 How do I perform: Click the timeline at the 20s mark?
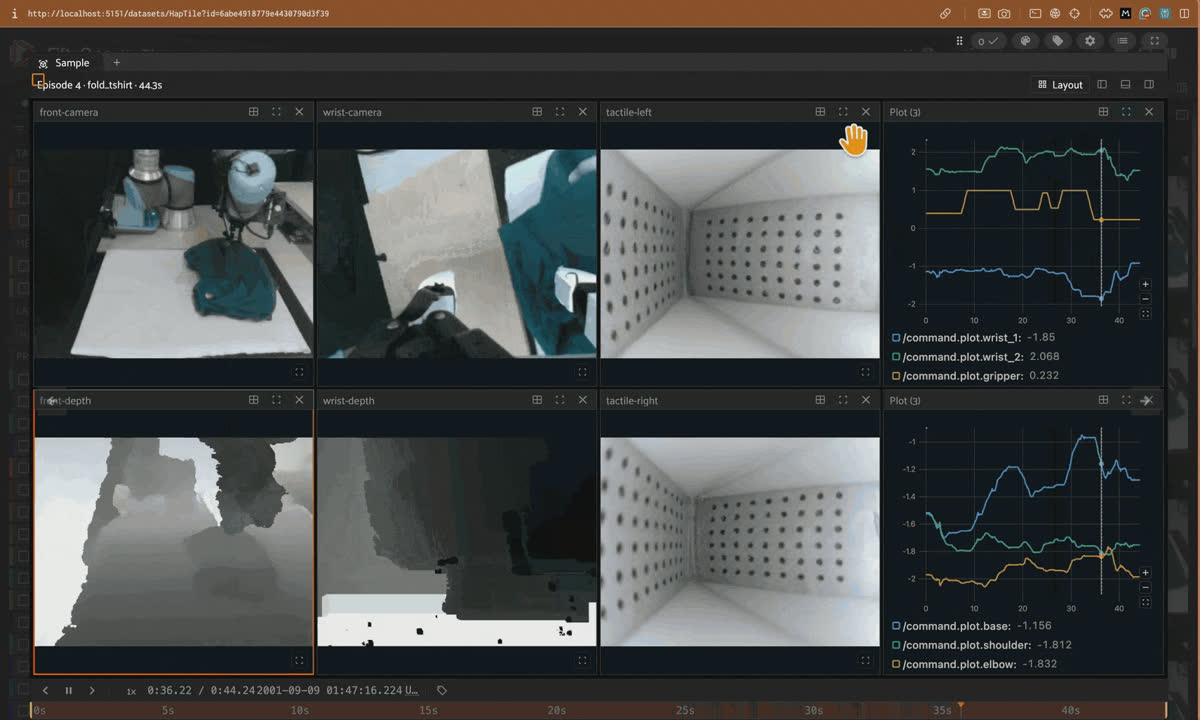click(x=557, y=710)
